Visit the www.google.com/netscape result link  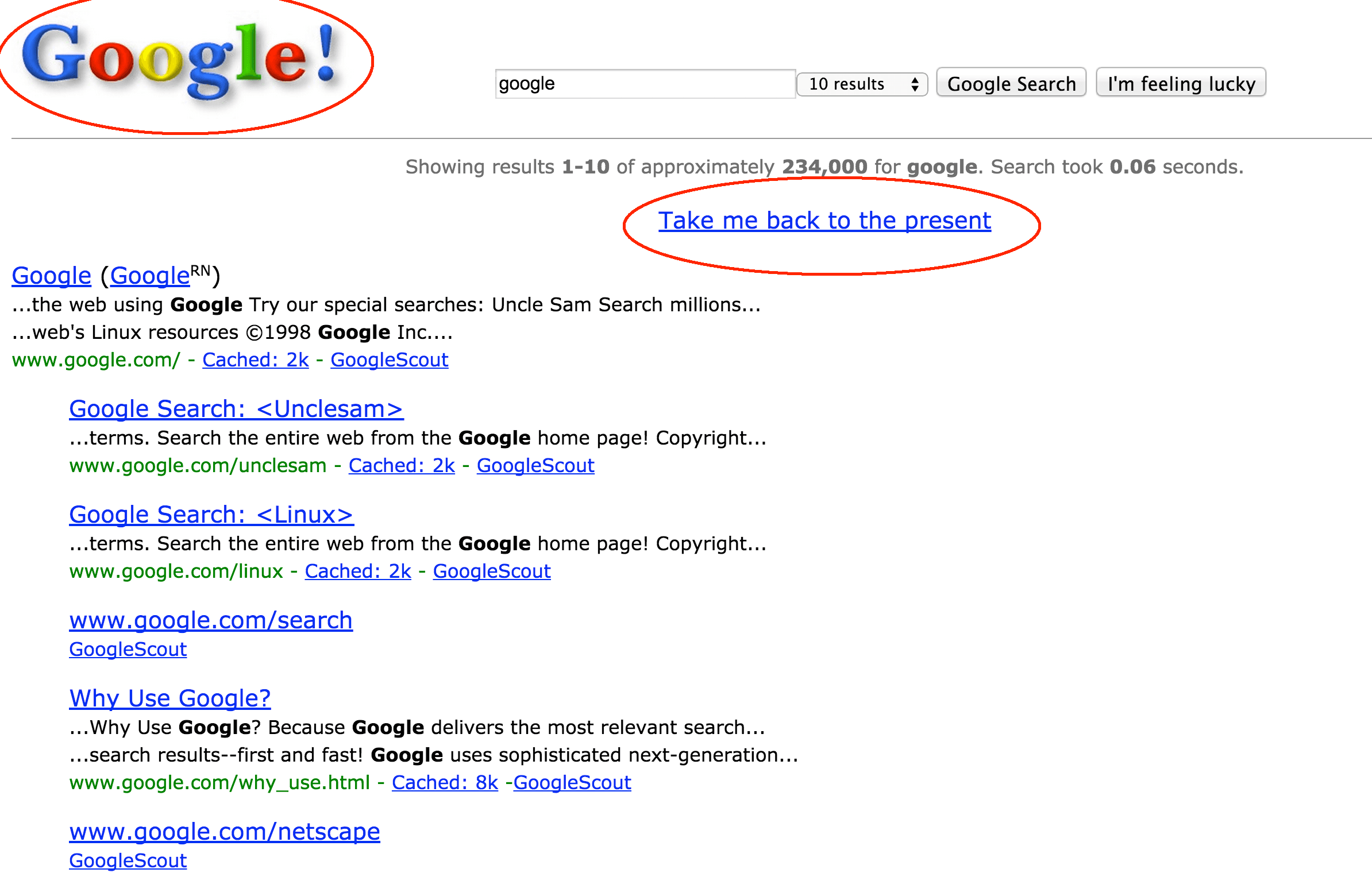tap(223, 831)
